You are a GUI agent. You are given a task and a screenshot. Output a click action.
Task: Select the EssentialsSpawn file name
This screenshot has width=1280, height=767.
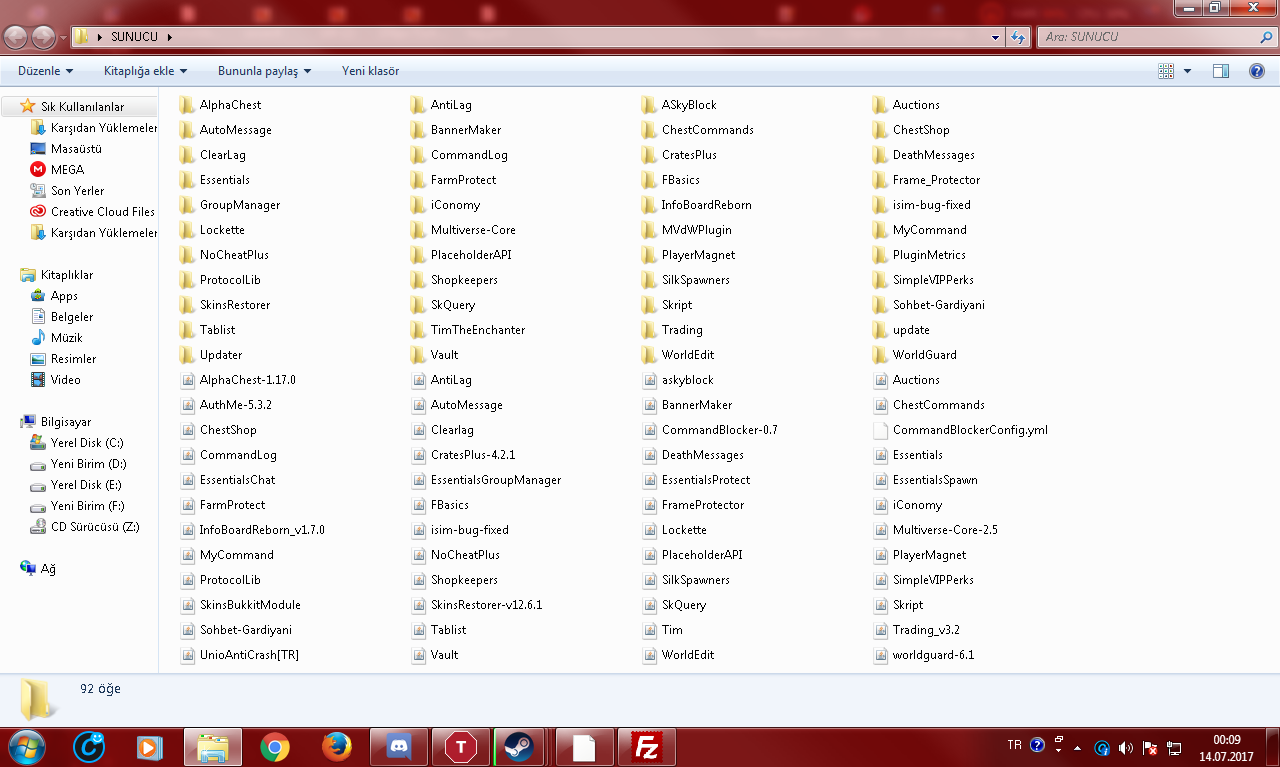935,480
